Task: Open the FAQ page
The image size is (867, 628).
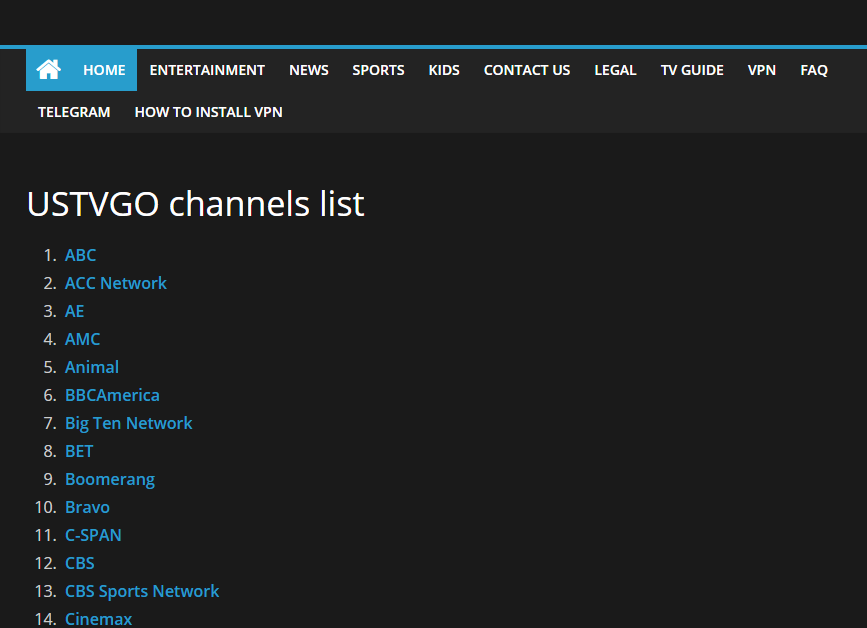Action: [x=814, y=70]
